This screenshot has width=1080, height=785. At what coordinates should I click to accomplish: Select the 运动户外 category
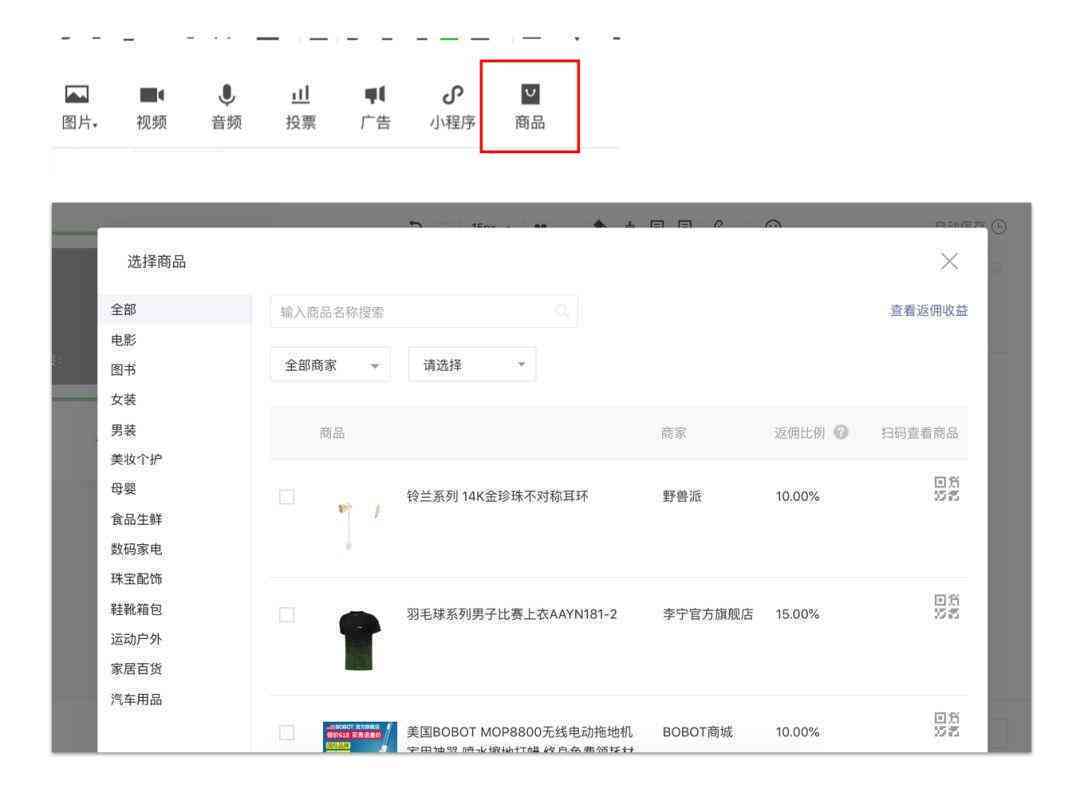point(136,639)
